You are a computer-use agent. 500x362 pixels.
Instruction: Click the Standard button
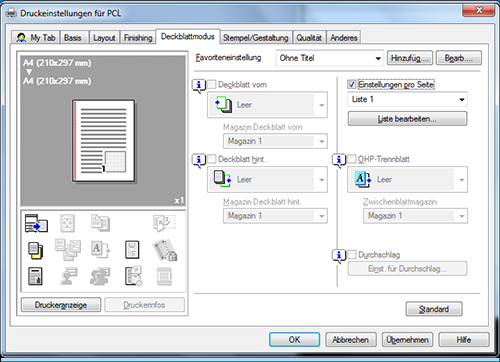pos(434,309)
